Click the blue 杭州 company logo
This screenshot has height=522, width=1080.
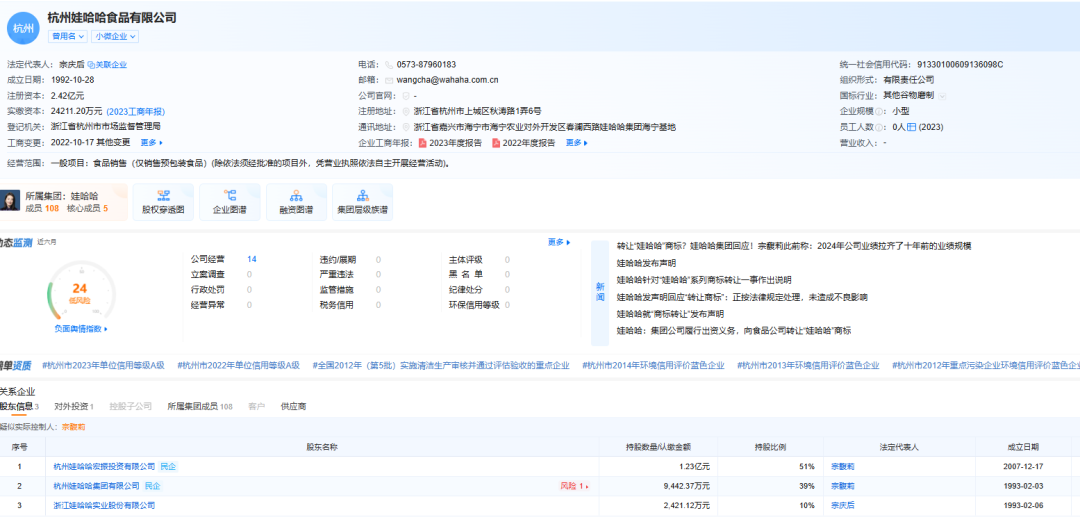[x=22, y=28]
